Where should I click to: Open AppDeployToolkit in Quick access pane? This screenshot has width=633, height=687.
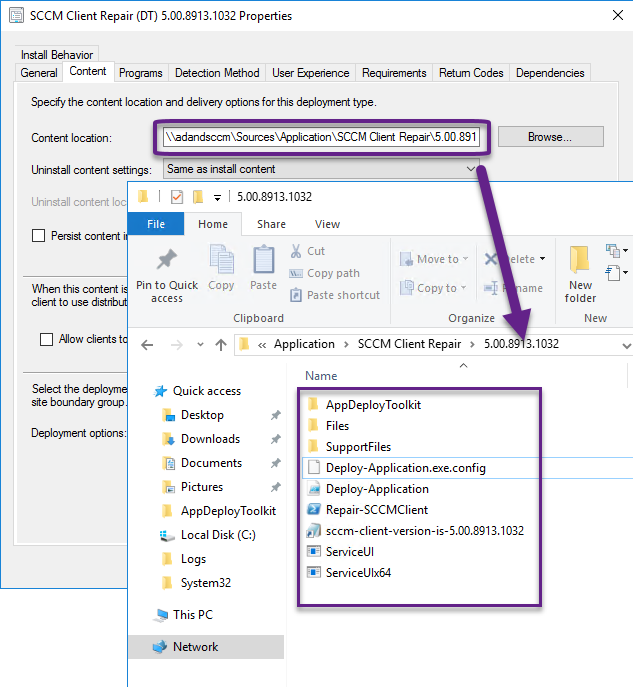(x=219, y=511)
